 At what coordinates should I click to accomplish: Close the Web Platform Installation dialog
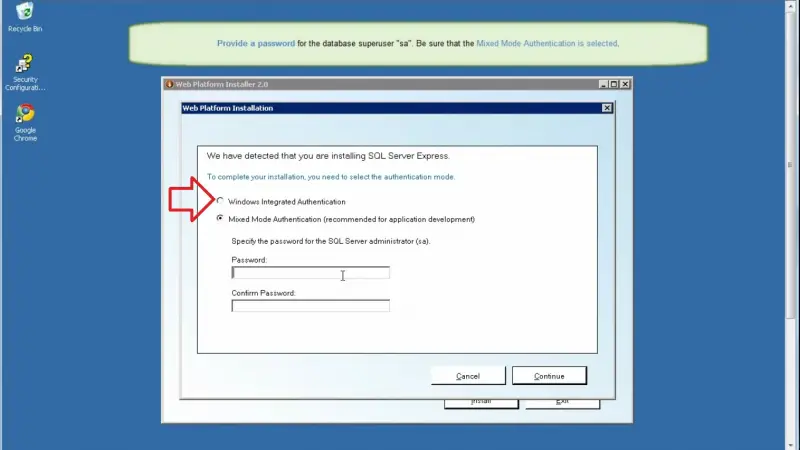pyautogui.click(x=607, y=108)
